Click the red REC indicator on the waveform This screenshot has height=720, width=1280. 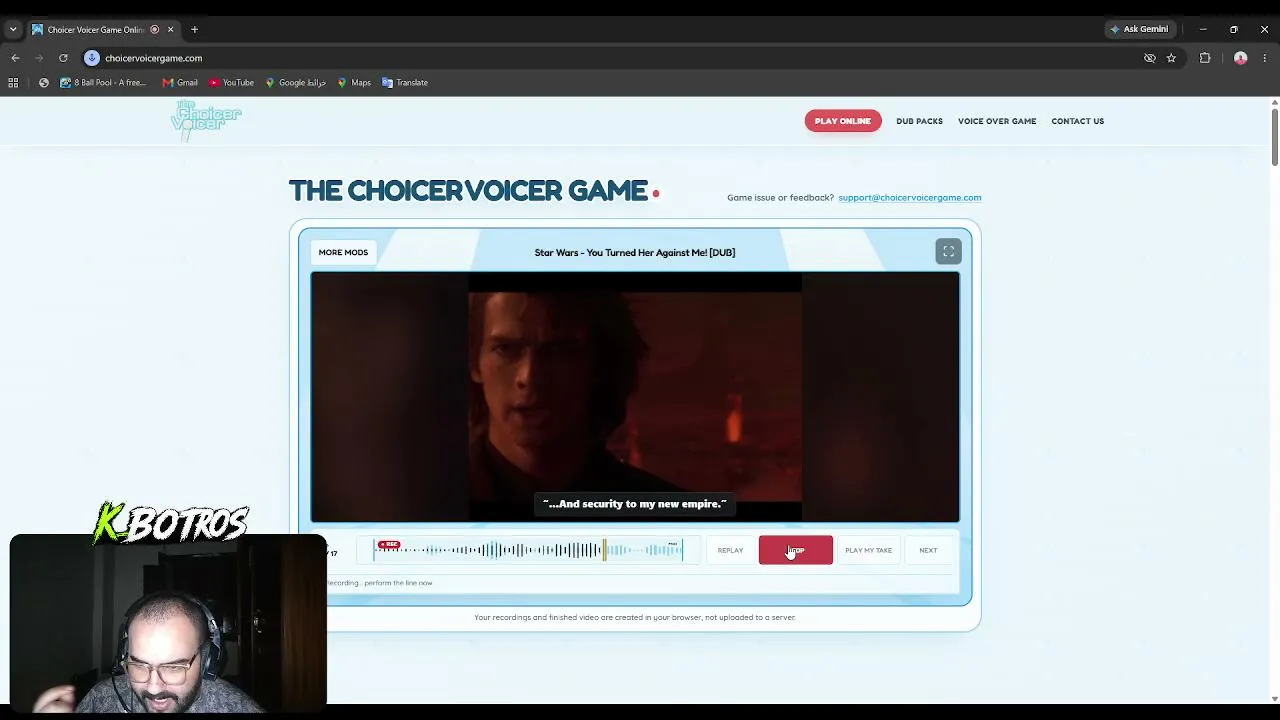389,545
